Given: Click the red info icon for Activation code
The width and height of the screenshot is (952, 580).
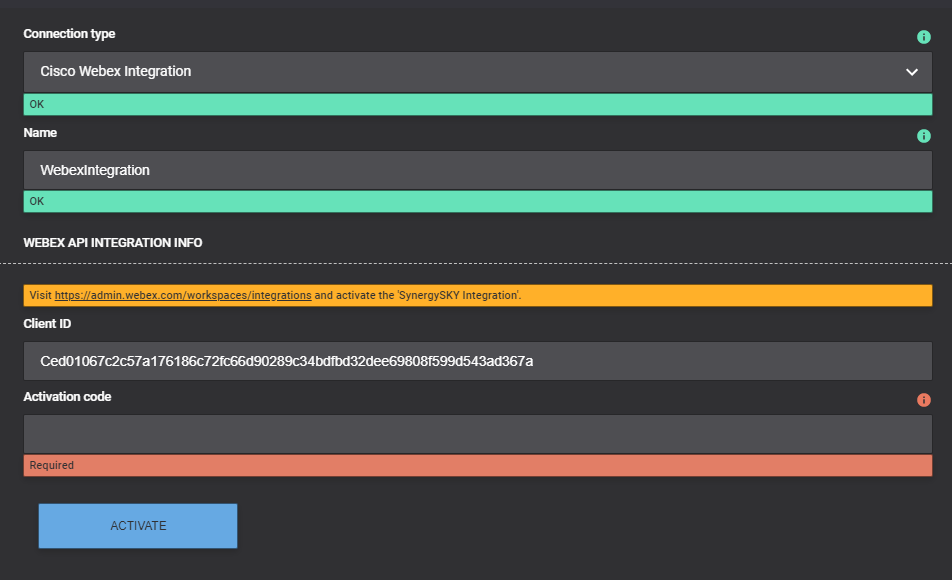Looking at the screenshot, I should [x=923, y=400].
